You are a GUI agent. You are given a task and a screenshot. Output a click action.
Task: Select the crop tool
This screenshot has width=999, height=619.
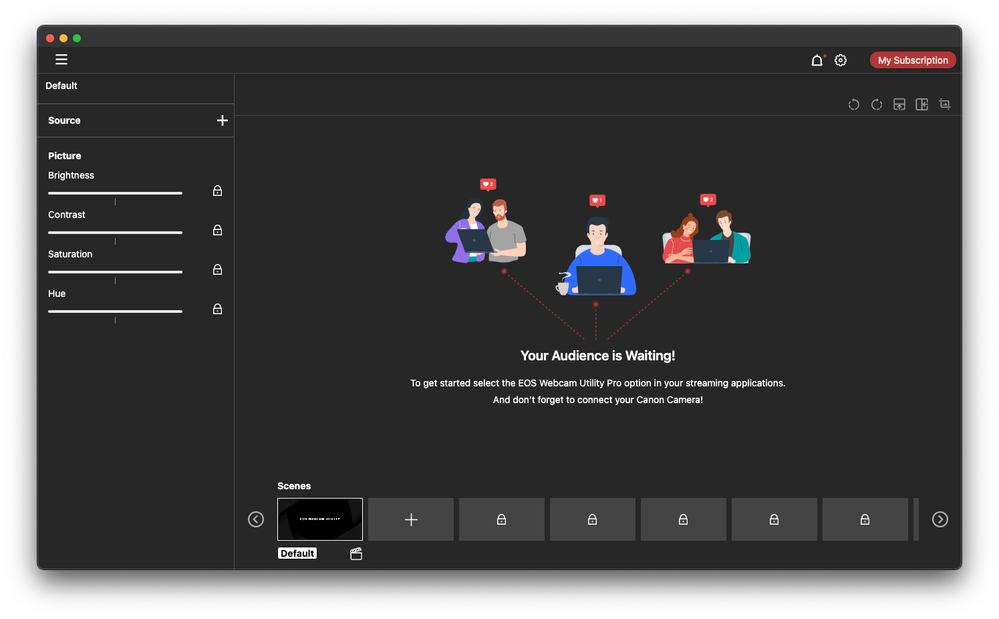945,104
